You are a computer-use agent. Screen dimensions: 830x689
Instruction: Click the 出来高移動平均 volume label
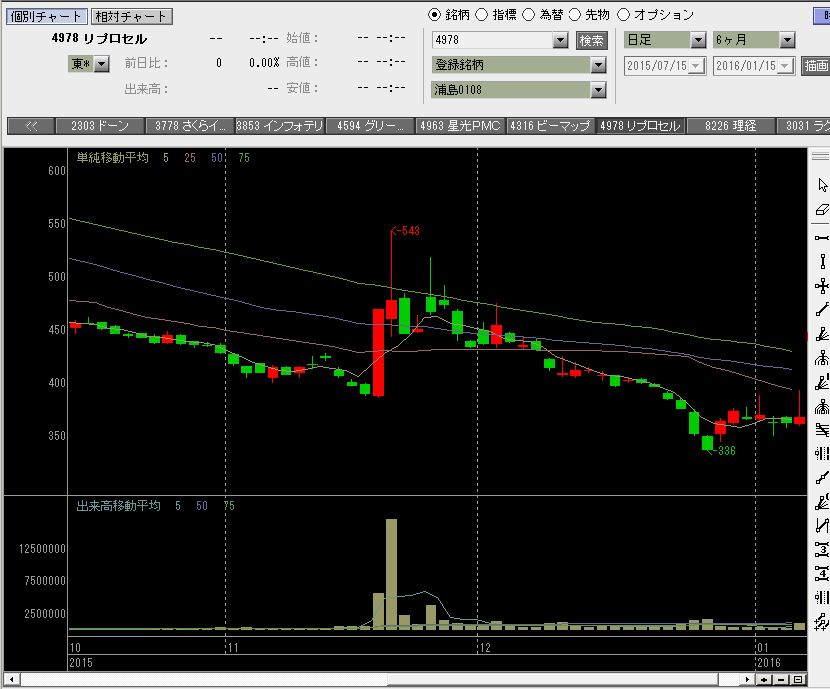point(119,506)
